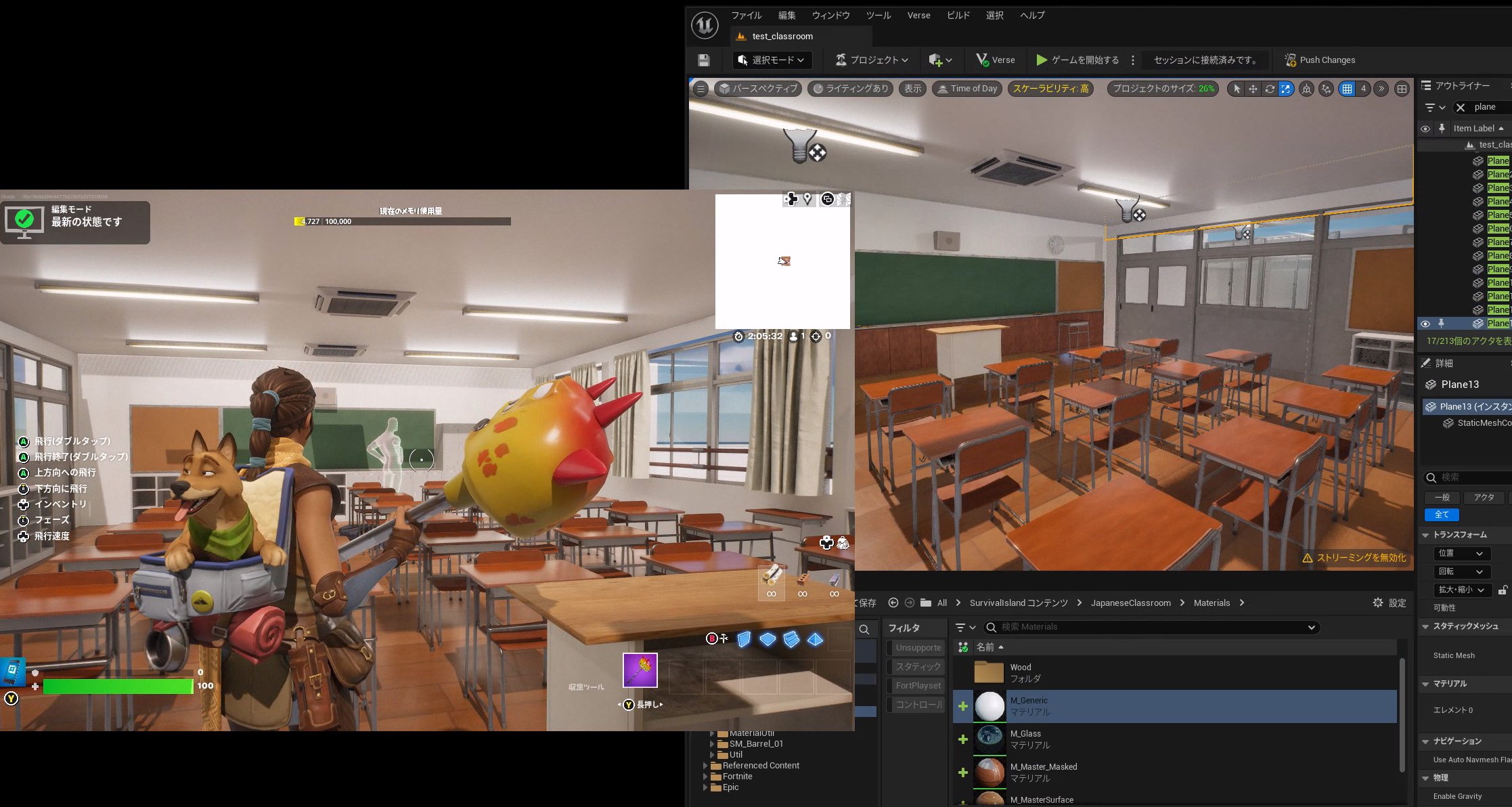Select the Move (transform) tool in the viewport
Image resolution: width=1512 pixels, height=807 pixels.
pos(1253,89)
